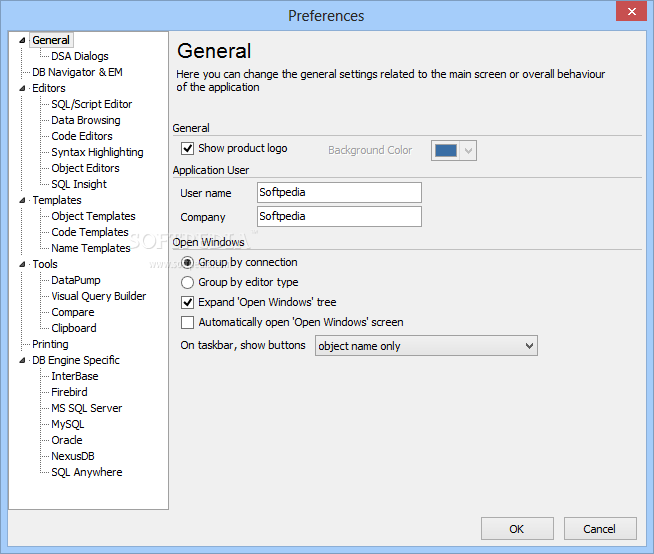Viewport: 654px width, 554px height.
Task: Select Group by connection radio button
Action: point(188,263)
